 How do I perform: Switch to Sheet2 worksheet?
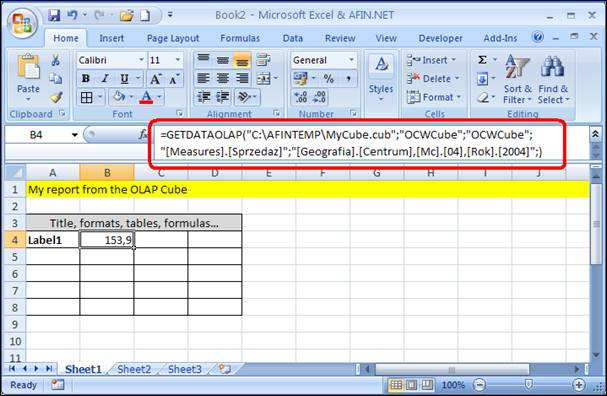click(x=134, y=369)
